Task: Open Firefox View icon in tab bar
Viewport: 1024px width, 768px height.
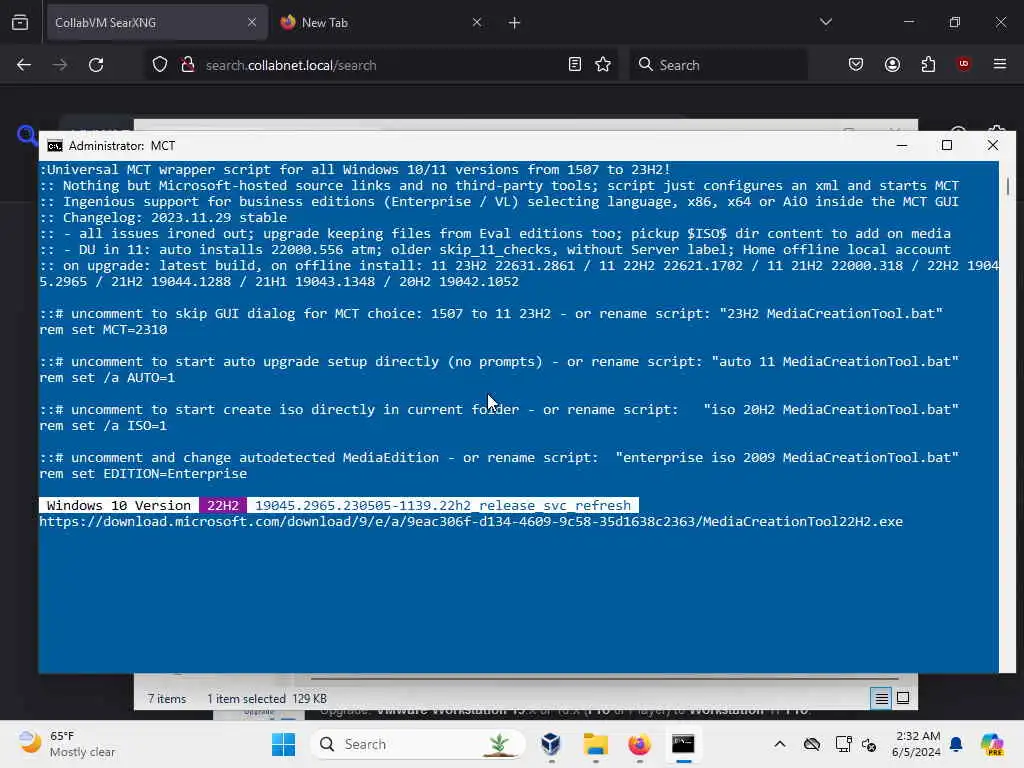Action: click(20, 23)
